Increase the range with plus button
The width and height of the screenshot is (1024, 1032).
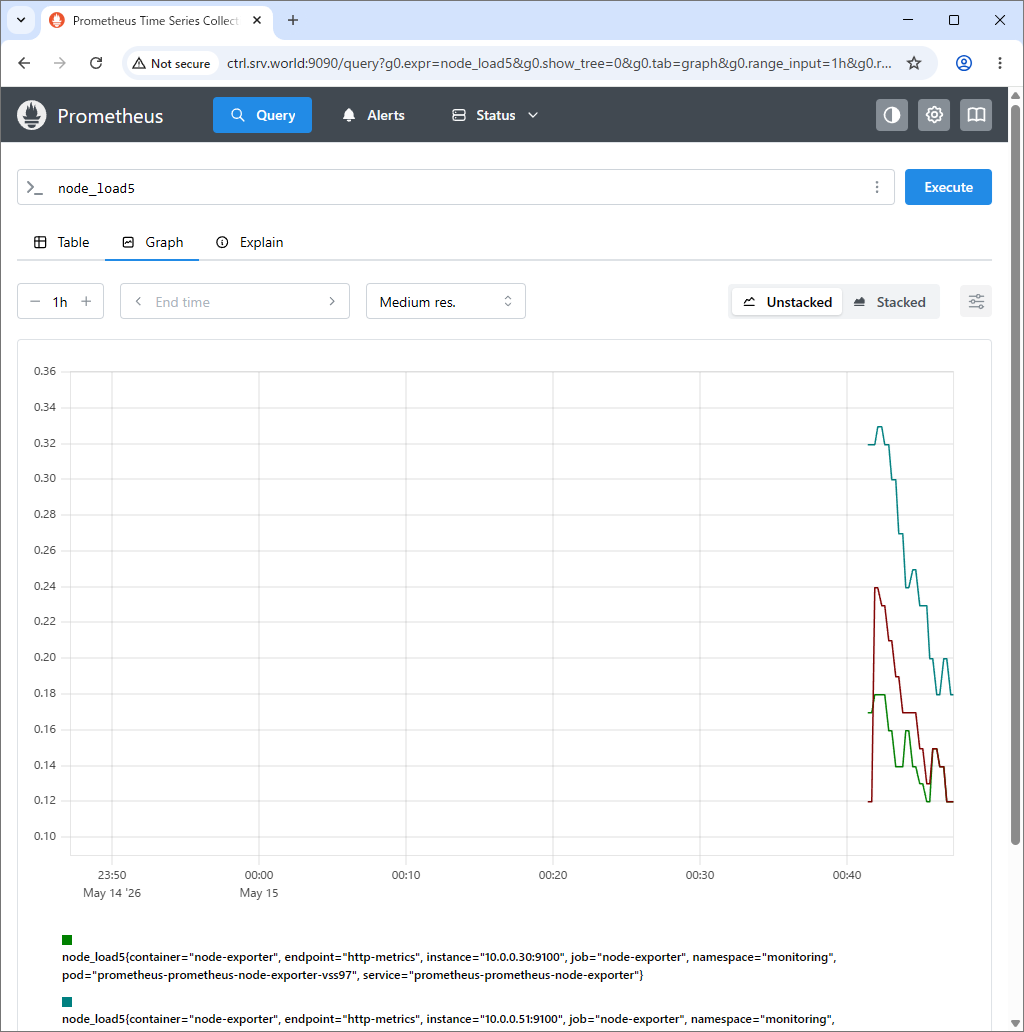tap(86, 301)
